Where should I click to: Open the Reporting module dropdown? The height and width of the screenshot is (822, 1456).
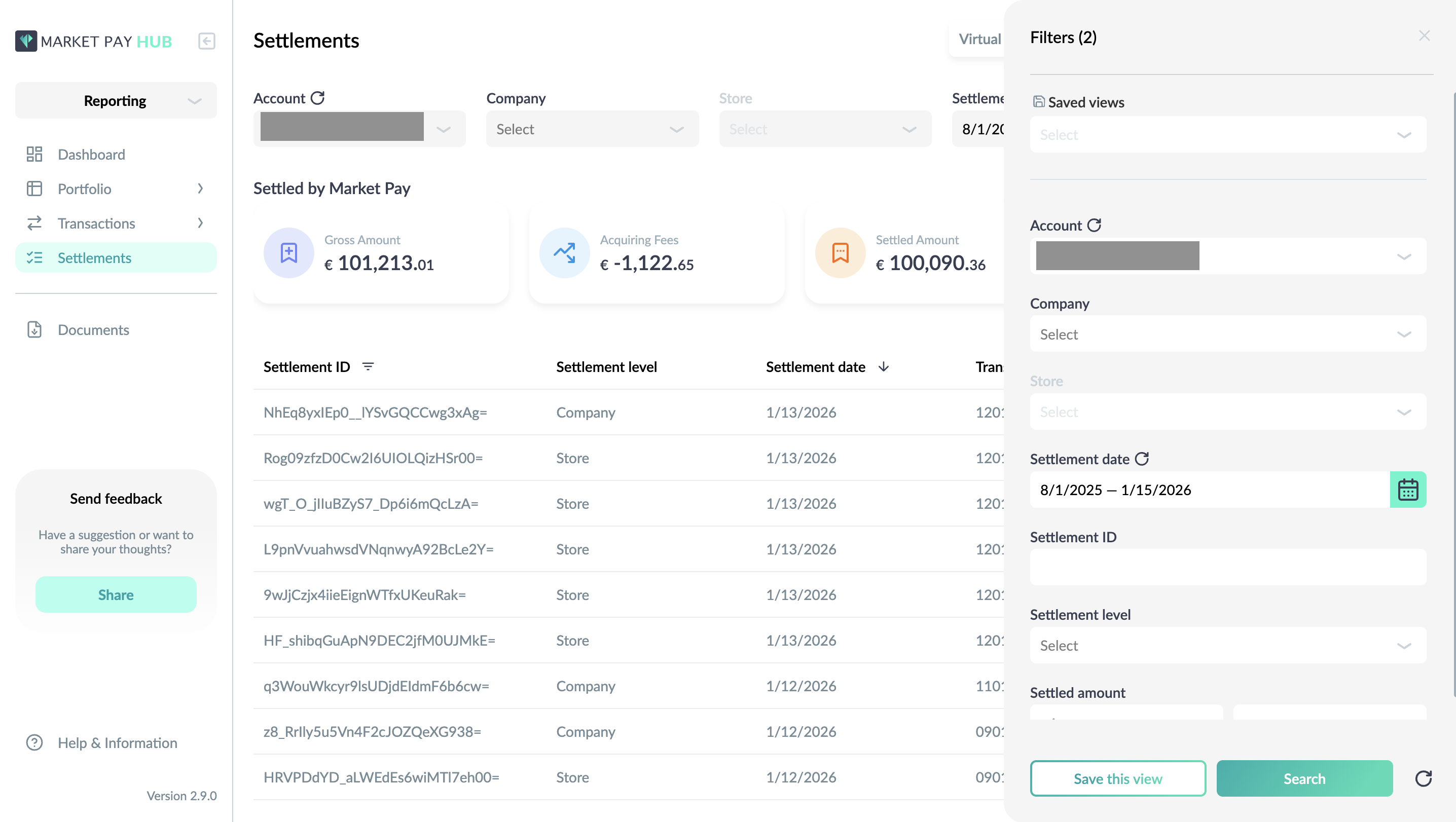[116, 100]
